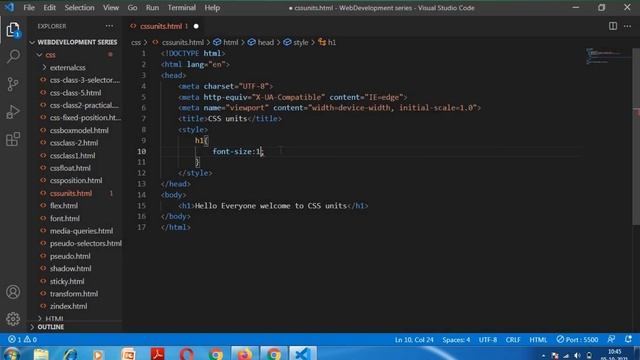
Task: Open the Edit menu
Action: point(49,8)
